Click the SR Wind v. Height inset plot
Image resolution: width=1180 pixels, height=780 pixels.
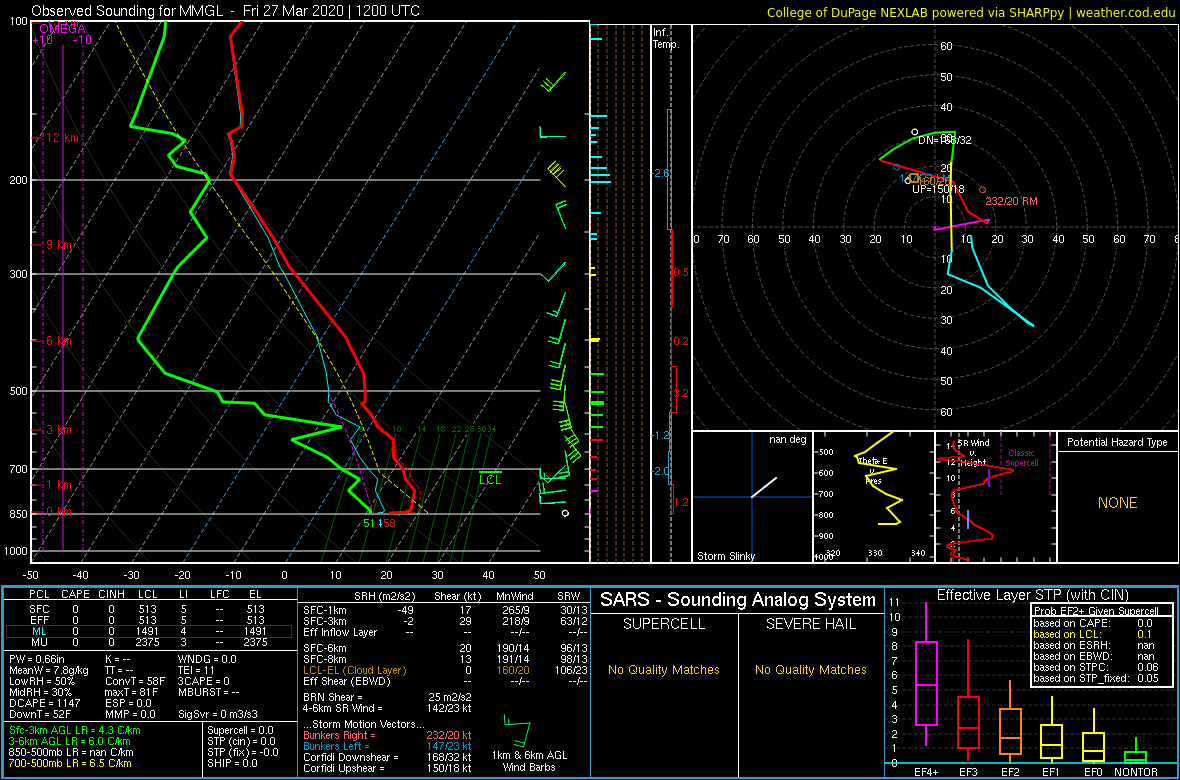(995, 497)
